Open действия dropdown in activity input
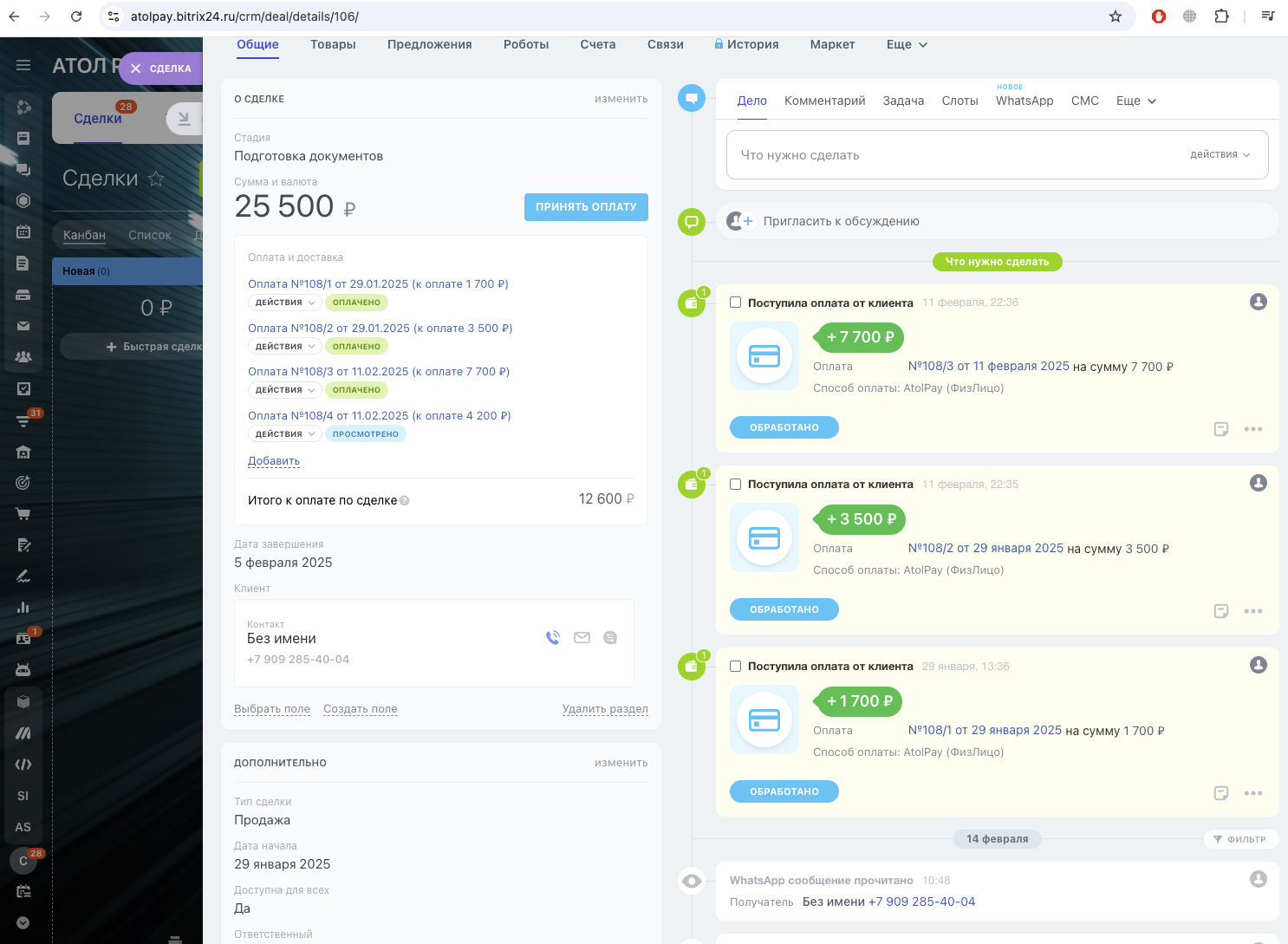 1220,154
